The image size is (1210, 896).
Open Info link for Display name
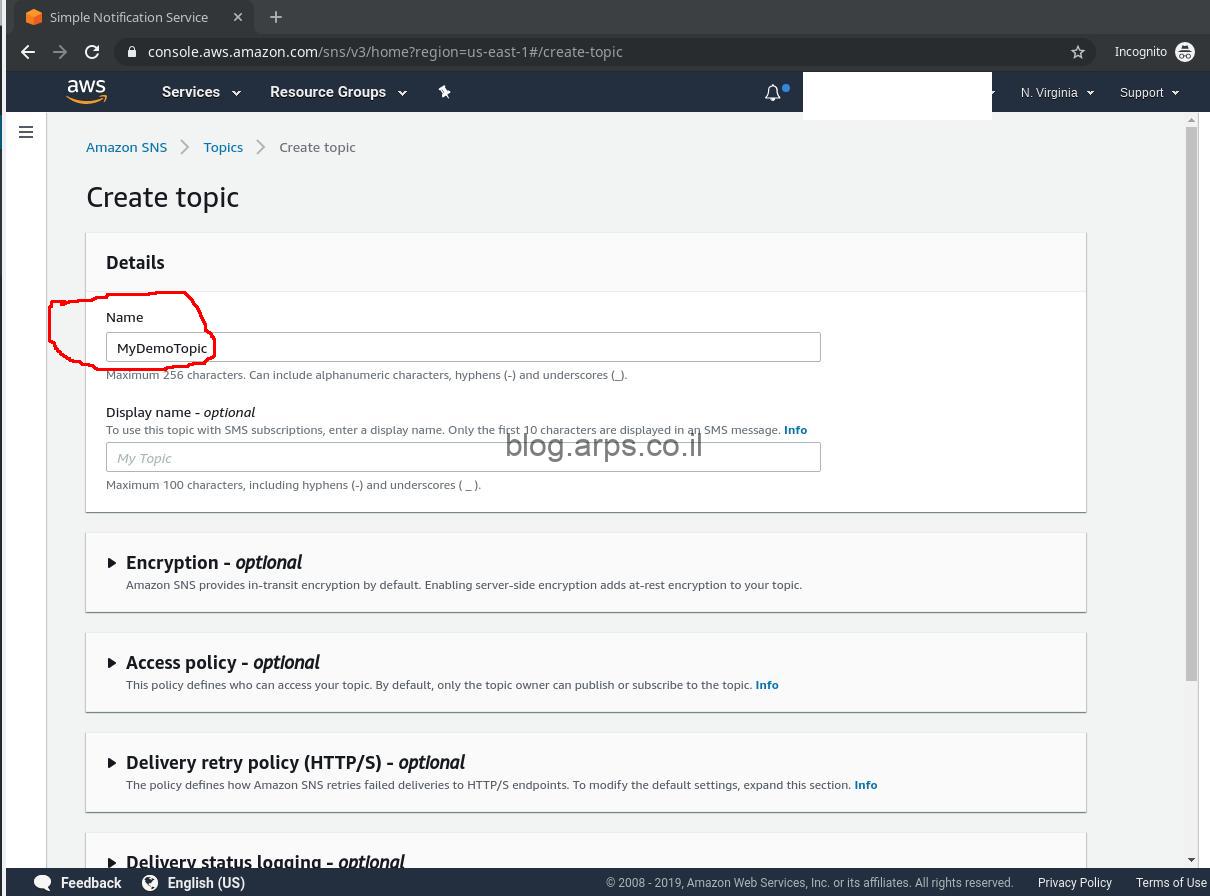tap(795, 430)
